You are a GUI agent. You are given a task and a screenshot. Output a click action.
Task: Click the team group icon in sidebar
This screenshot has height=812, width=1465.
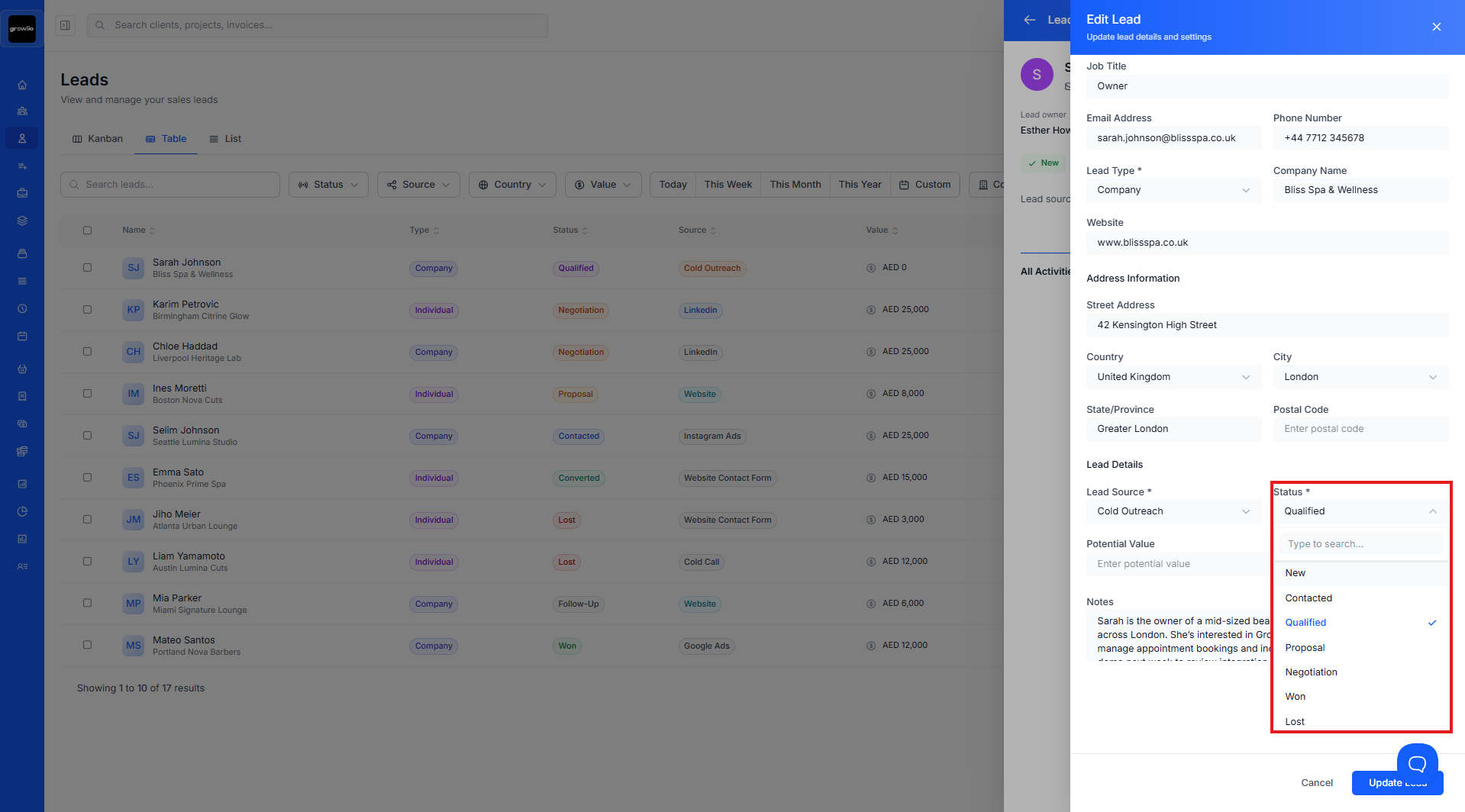(22, 111)
